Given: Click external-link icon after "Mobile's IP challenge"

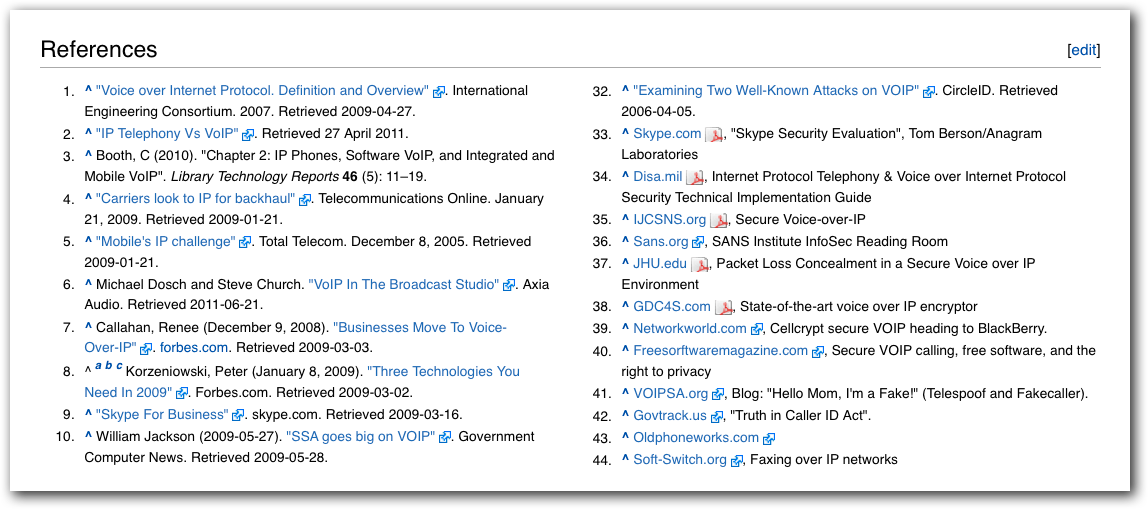Looking at the screenshot, I should coord(245,242).
